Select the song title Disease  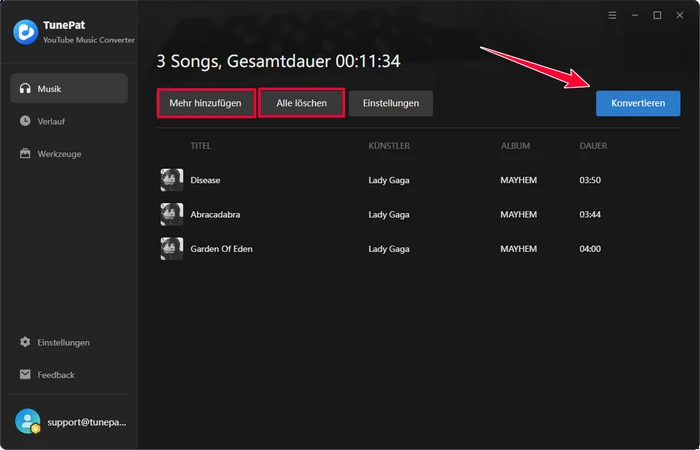[205, 180]
